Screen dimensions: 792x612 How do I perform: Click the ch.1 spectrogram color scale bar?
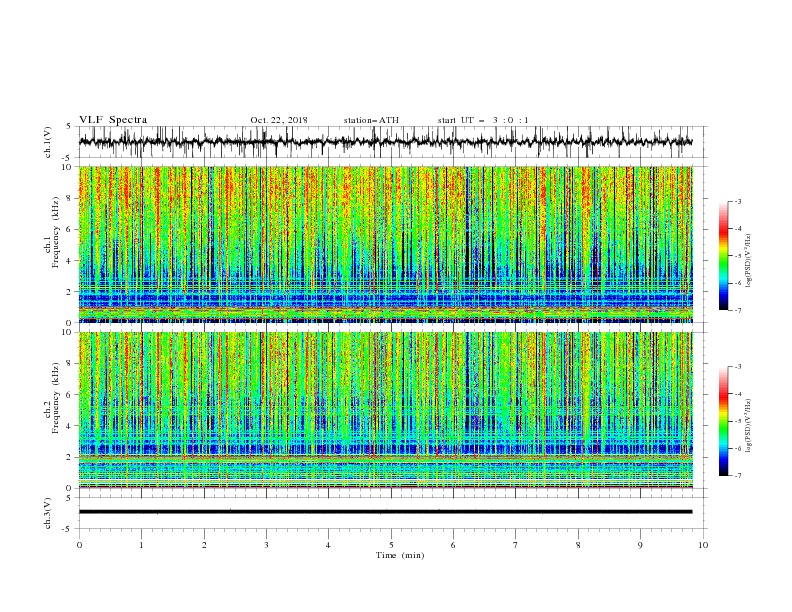(x=723, y=256)
